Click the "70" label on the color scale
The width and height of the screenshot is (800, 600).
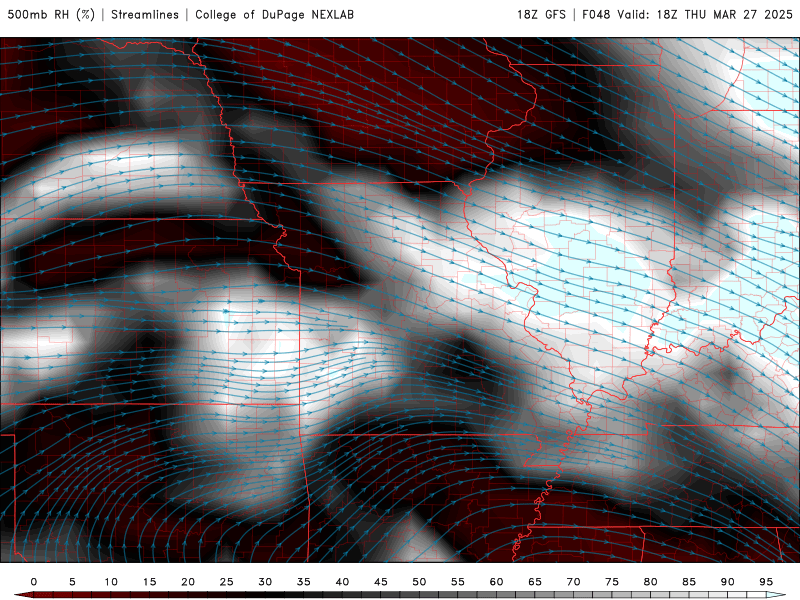(x=573, y=582)
